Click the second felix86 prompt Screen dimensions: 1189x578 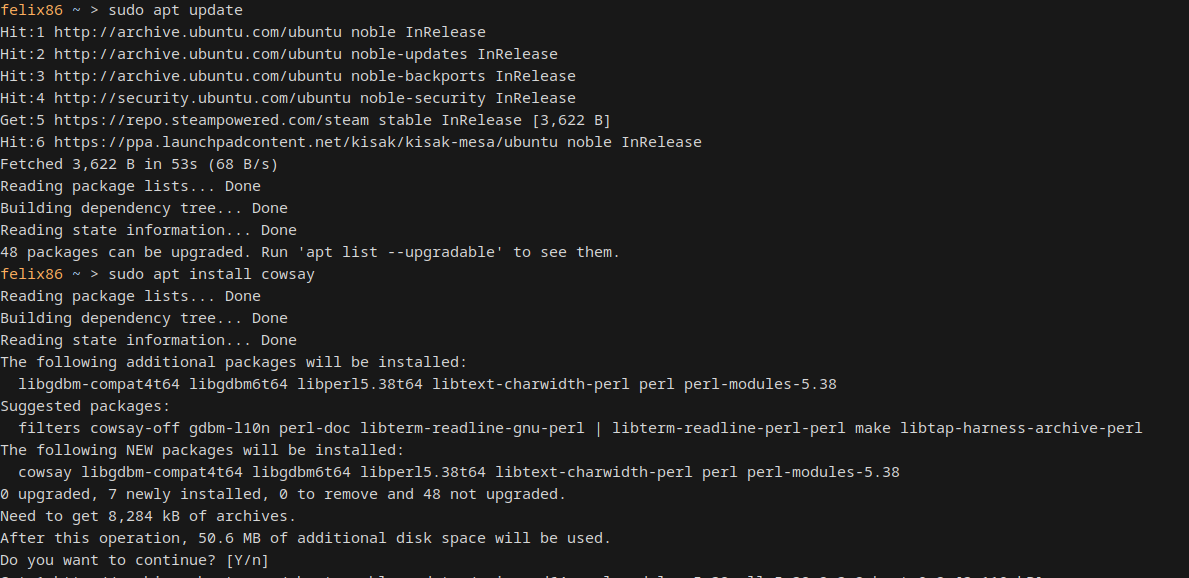pyautogui.click(x=31, y=274)
